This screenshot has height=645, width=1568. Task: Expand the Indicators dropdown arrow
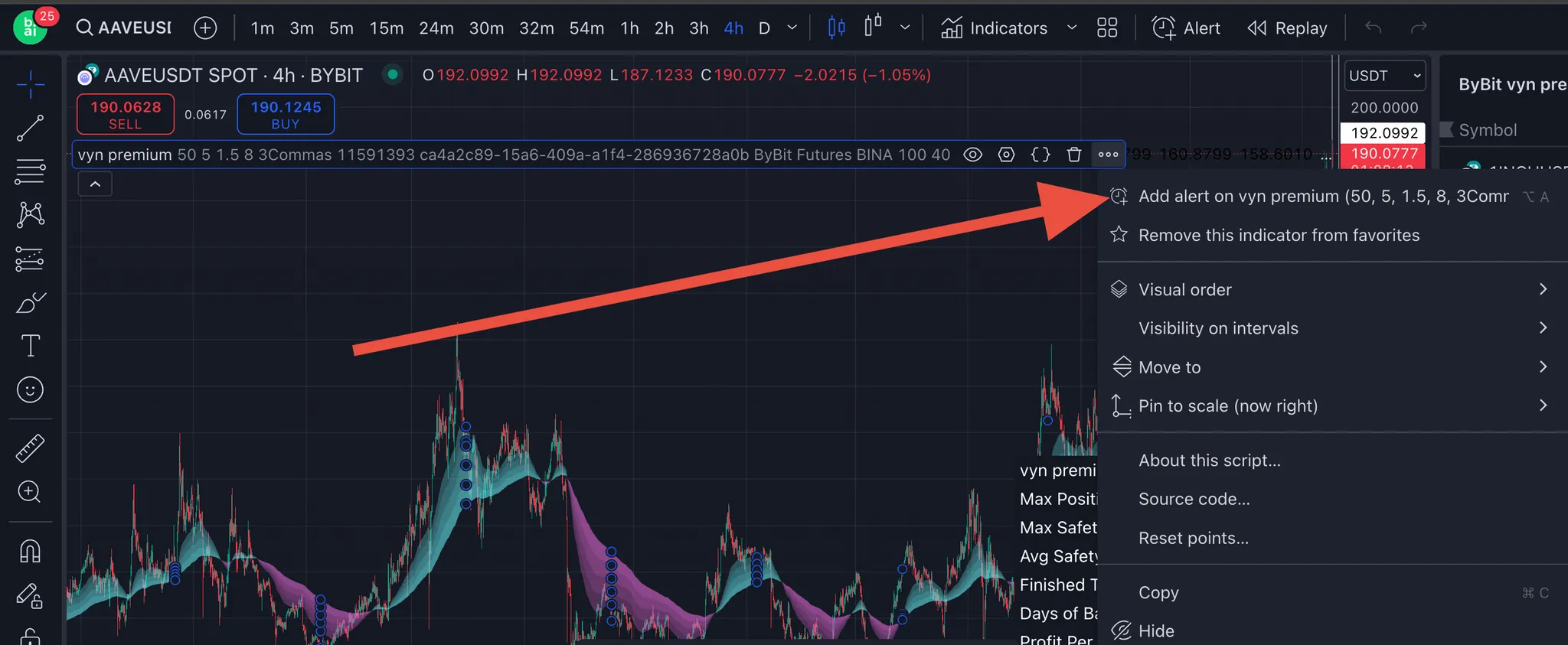coord(1071,28)
